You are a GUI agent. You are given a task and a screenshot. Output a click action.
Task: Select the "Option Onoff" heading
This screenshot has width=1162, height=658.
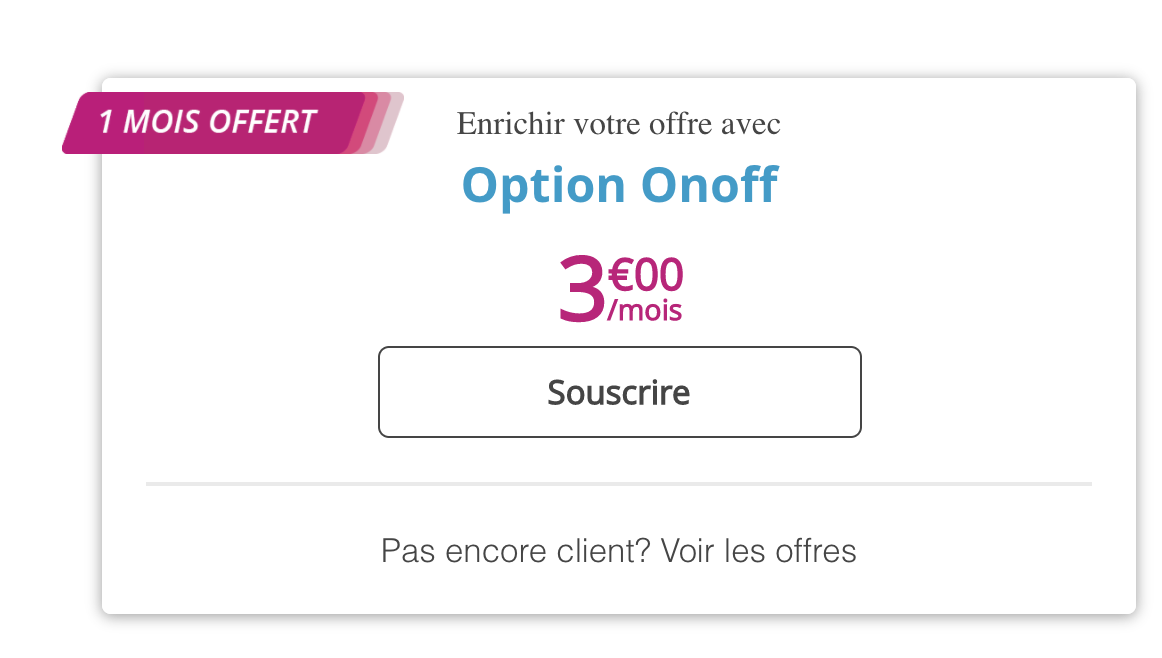619,185
